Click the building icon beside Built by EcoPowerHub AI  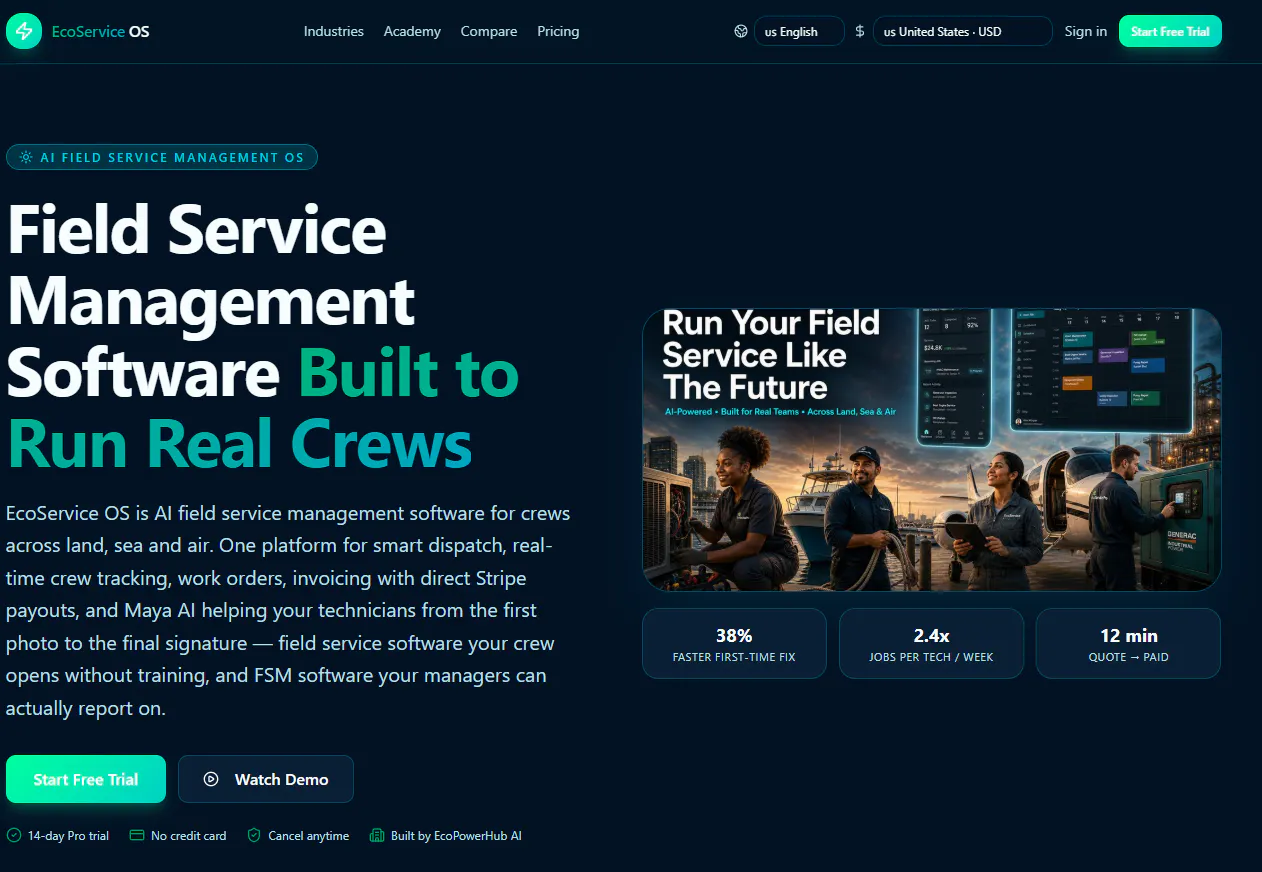pos(377,835)
